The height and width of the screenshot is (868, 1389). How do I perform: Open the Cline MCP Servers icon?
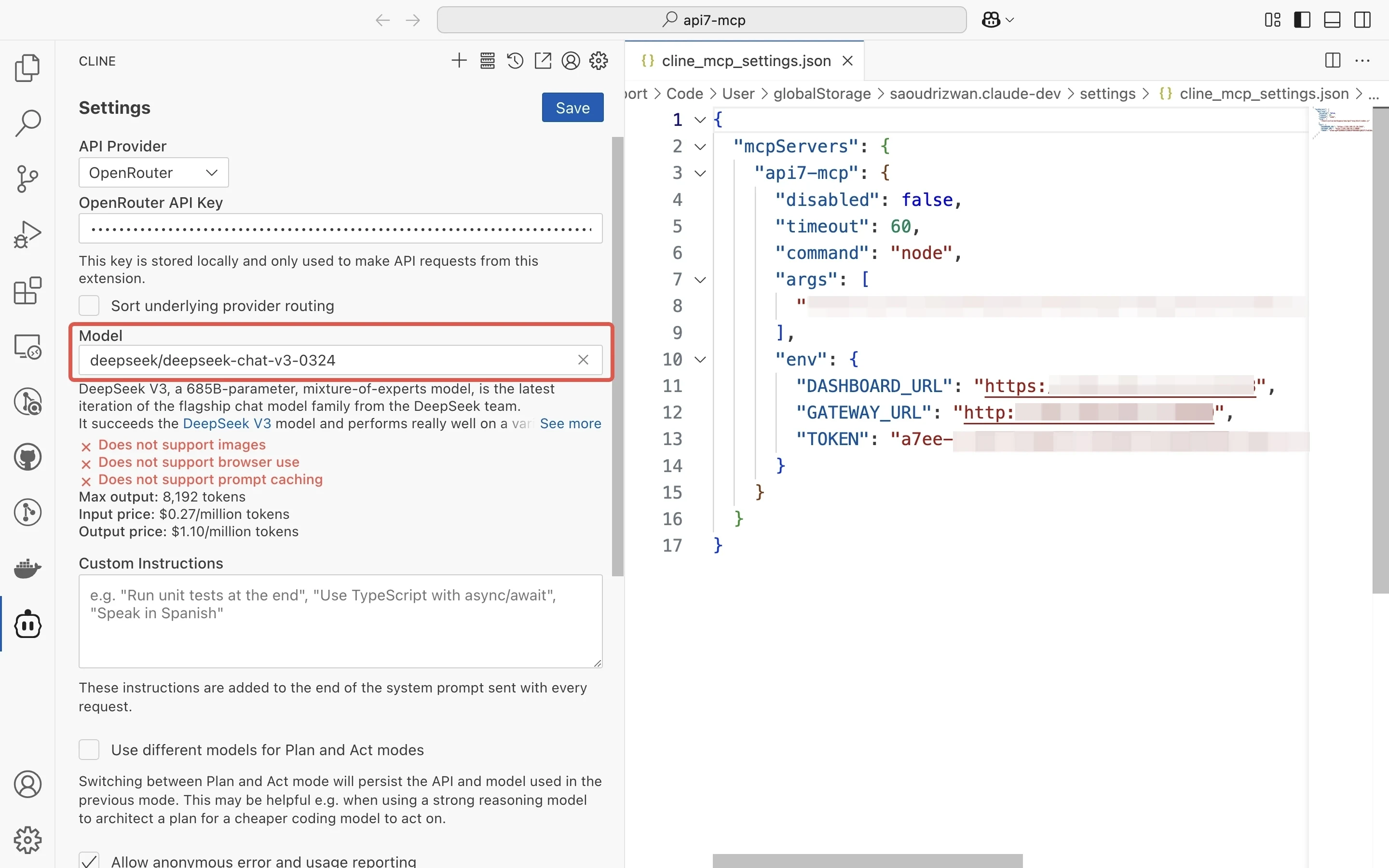click(x=487, y=61)
